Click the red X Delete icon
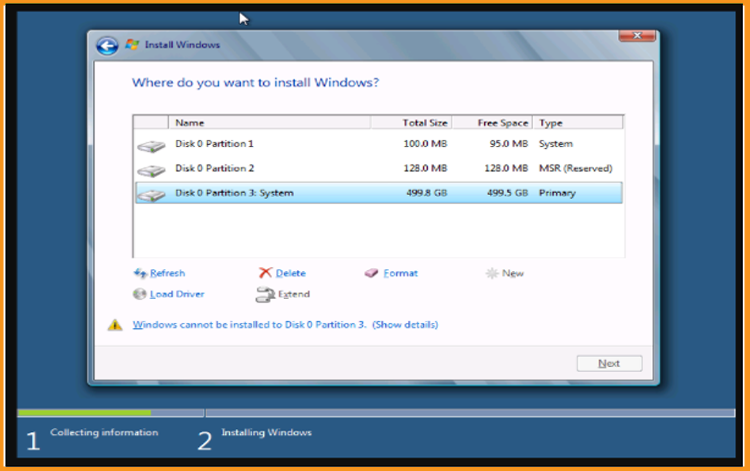 (x=265, y=273)
